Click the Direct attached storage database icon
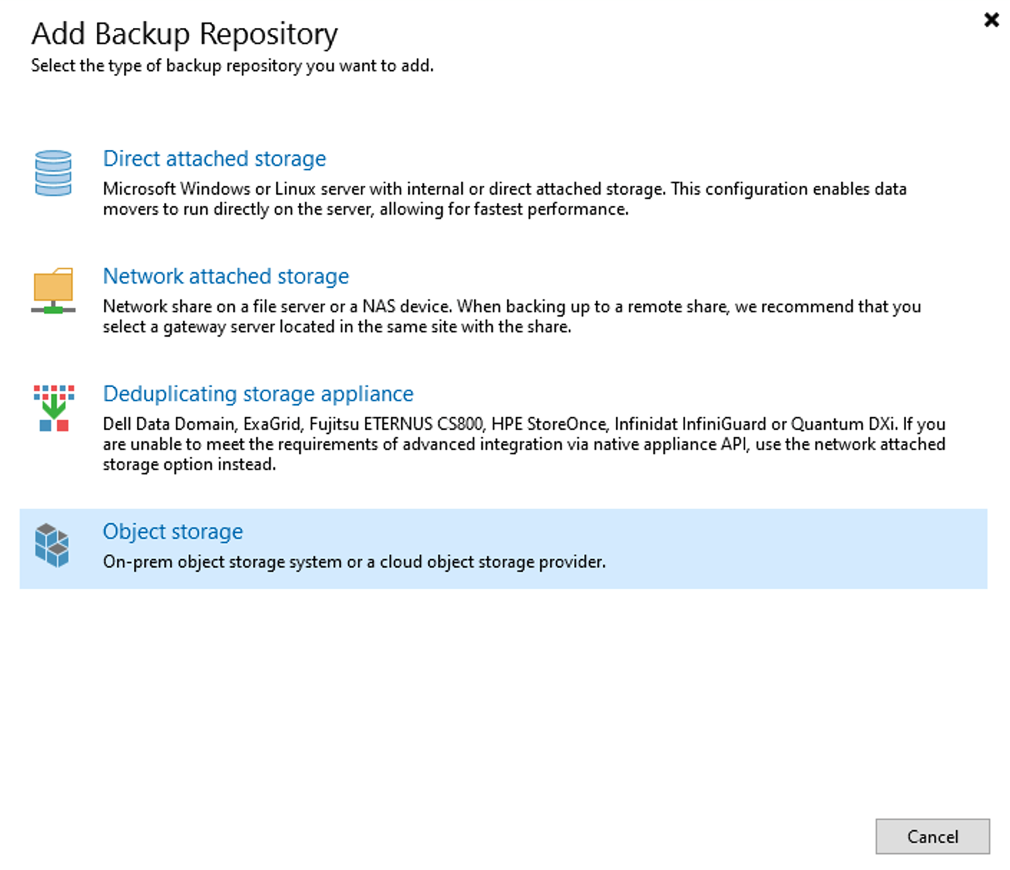Image resolution: width=1010 pixels, height=870 pixels. coord(53,173)
